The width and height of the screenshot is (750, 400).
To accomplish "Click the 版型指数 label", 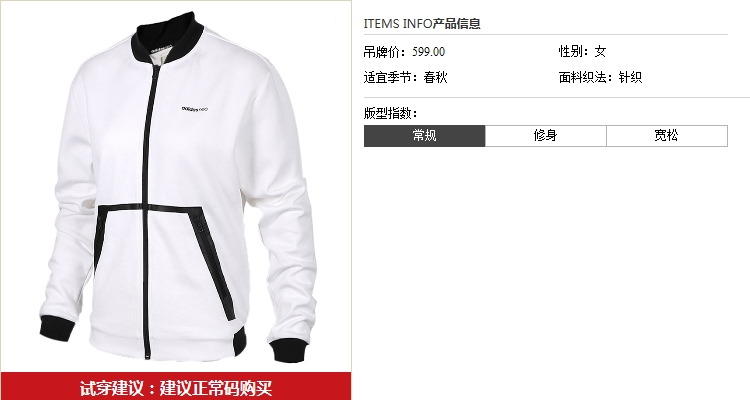I will (x=391, y=113).
